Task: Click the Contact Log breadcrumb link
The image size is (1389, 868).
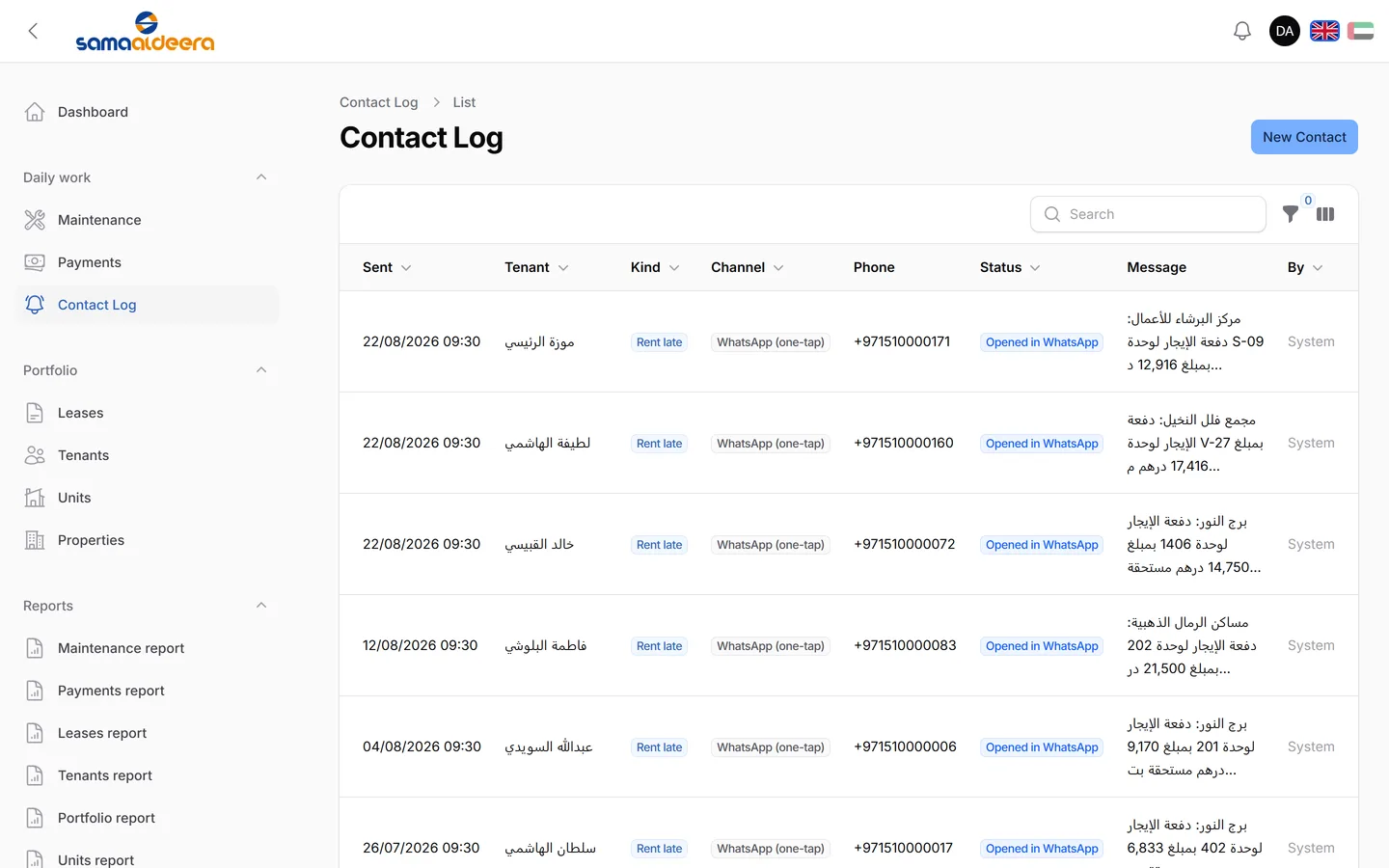Action: 379,102
